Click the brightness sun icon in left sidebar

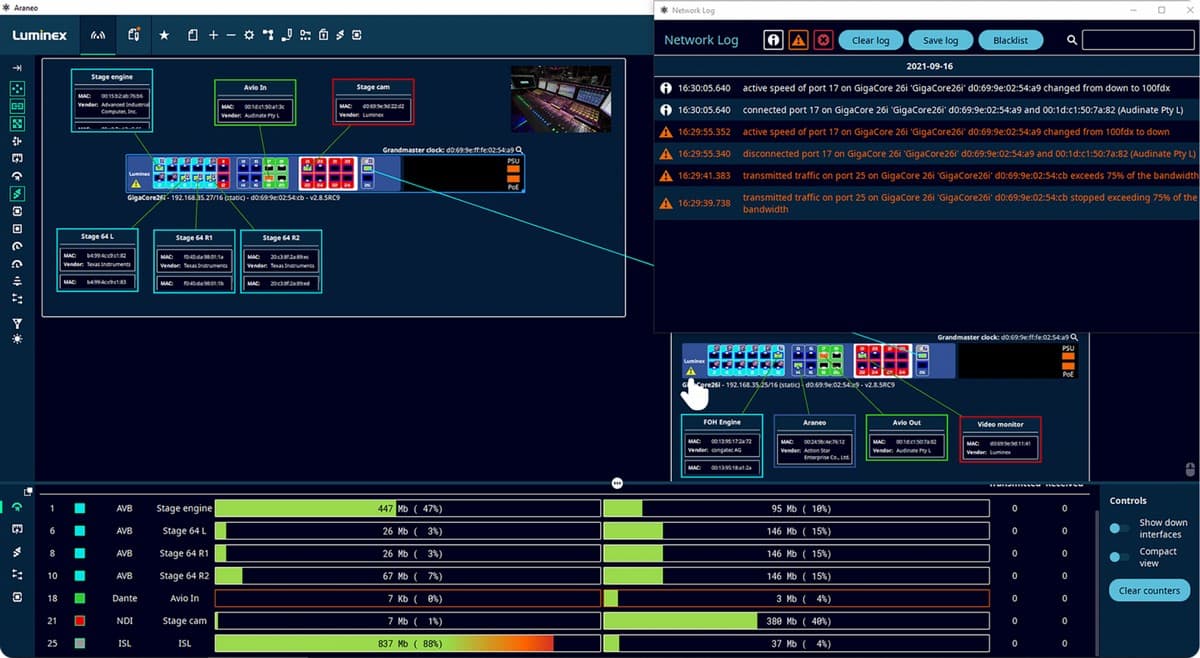(x=17, y=340)
